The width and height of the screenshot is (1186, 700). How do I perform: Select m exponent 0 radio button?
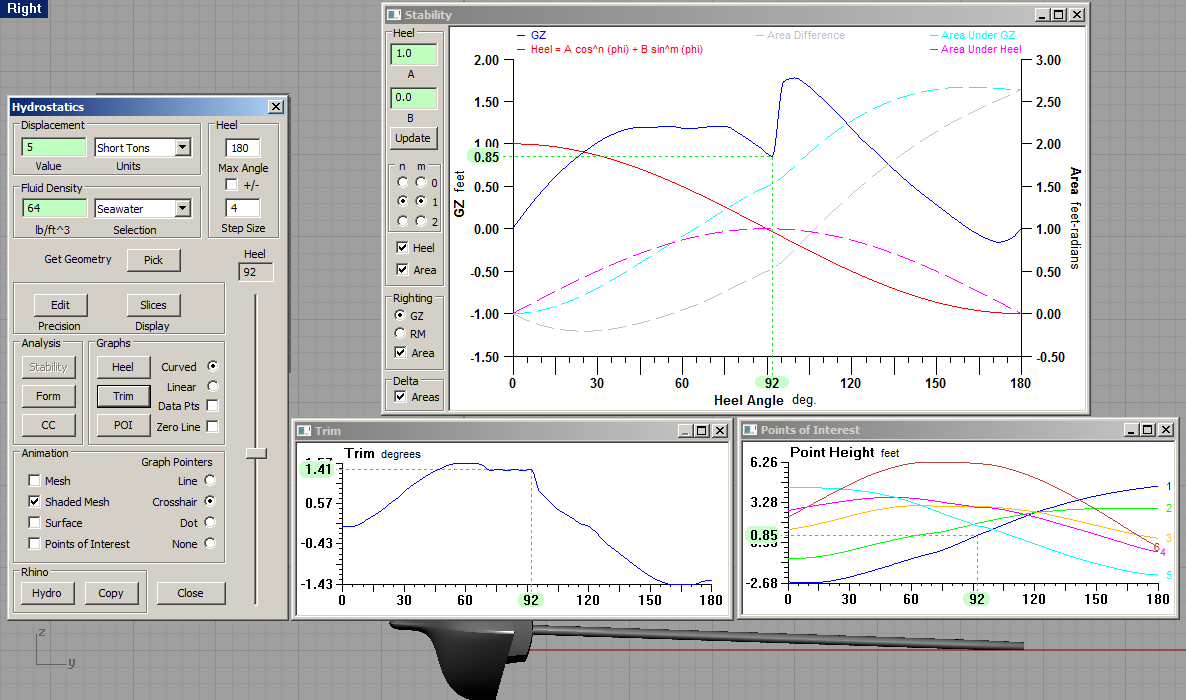coord(421,182)
